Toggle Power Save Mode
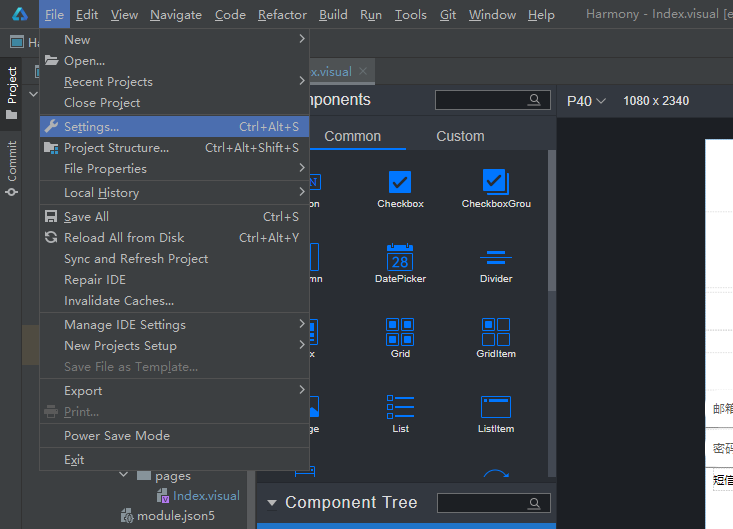This screenshot has width=733, height=529. pyautogui.click(x=117, y=436)
